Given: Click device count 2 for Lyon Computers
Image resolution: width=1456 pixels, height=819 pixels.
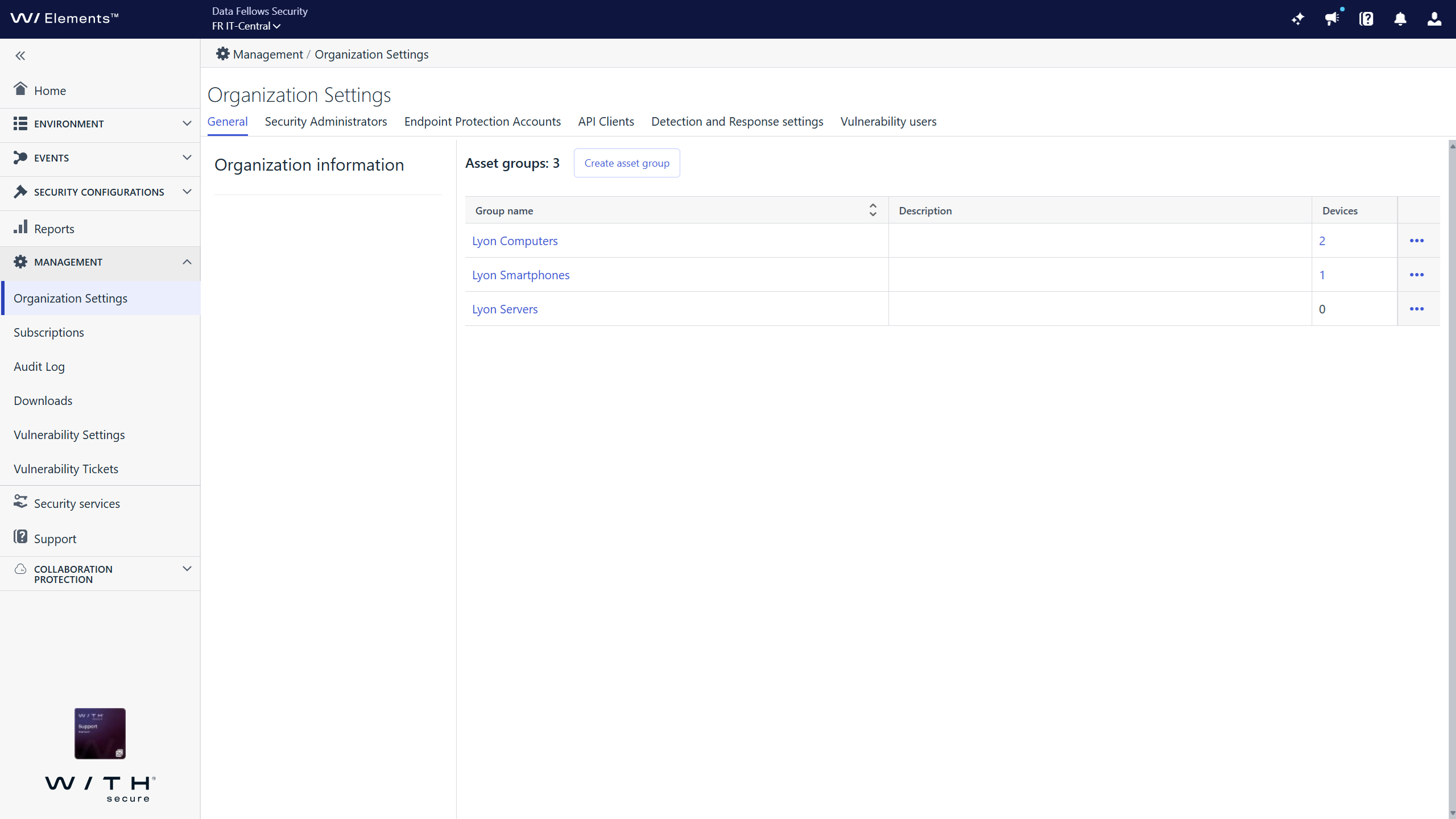Looking at the screenshot, I should point(1322,241).
